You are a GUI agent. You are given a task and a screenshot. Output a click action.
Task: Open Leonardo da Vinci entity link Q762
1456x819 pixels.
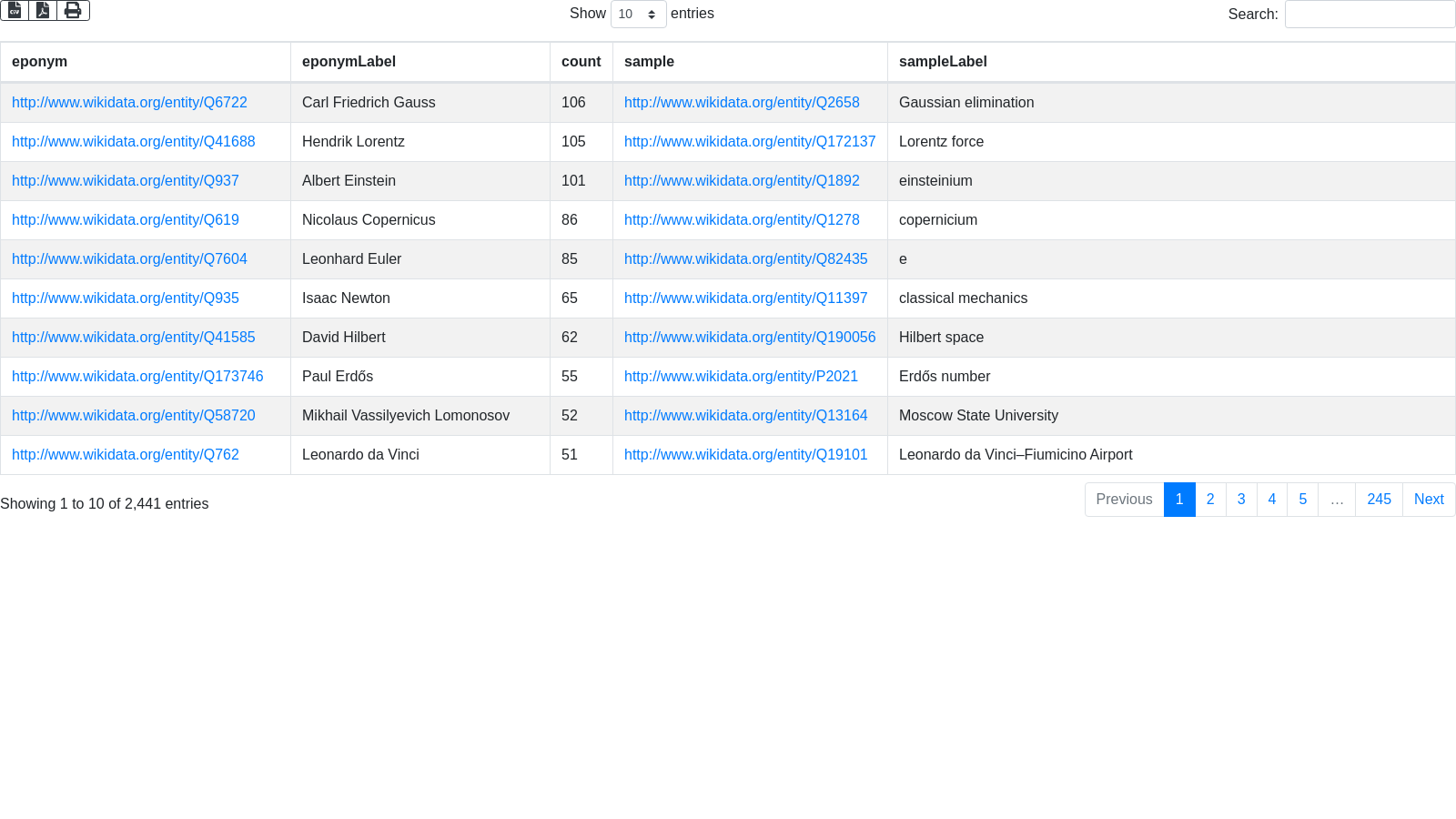click(x=126, y=455)
